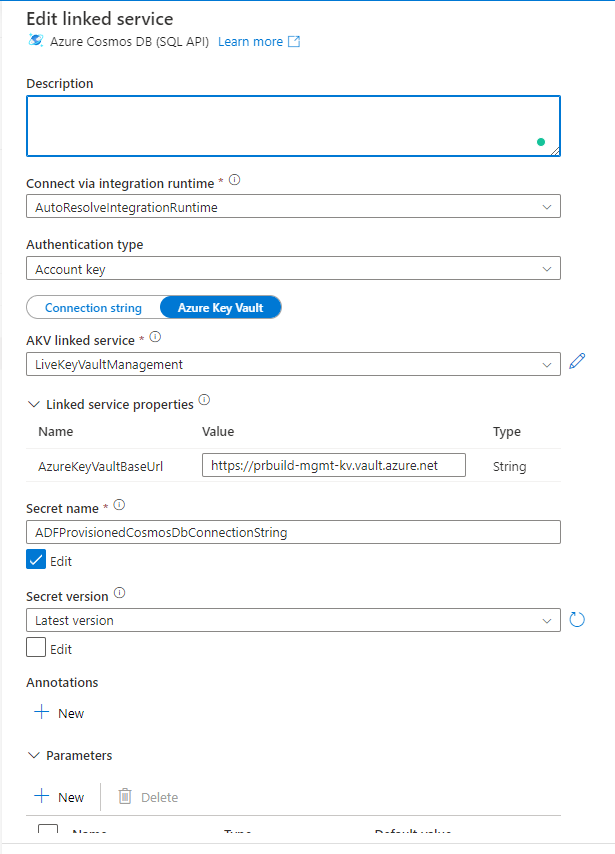
Task: Select the Azure Key Vault tab
Action: [x=220, y=308]
